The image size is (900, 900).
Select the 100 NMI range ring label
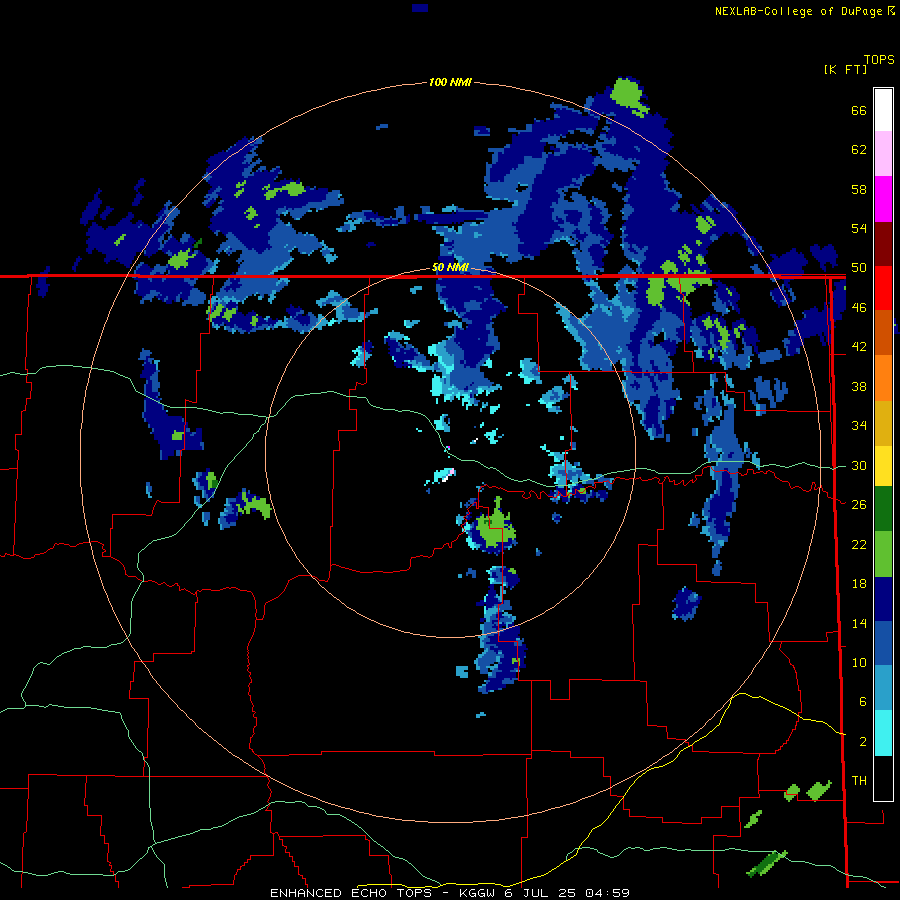(x=450, y=82)
